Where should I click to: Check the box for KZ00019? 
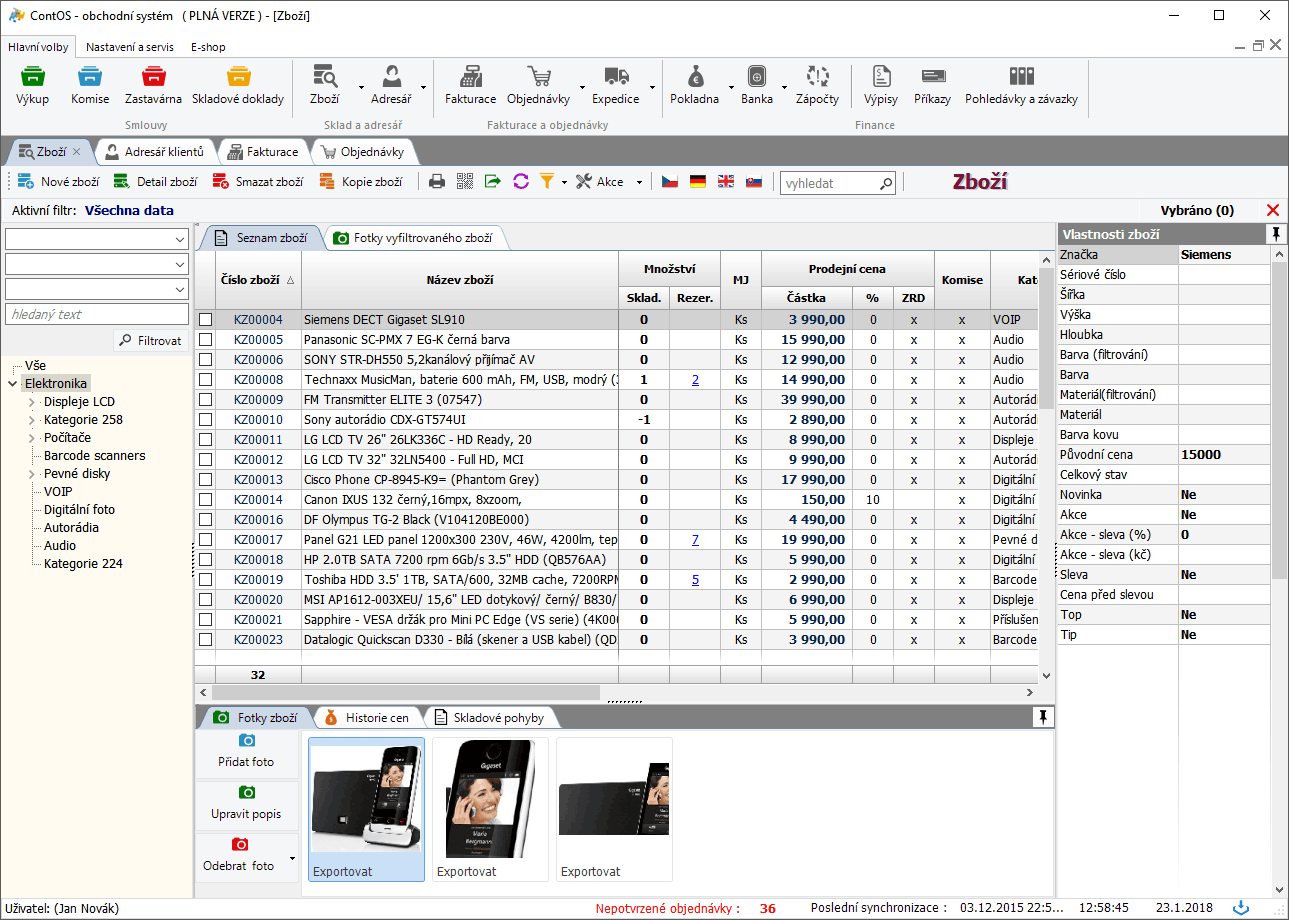[205, 580]
